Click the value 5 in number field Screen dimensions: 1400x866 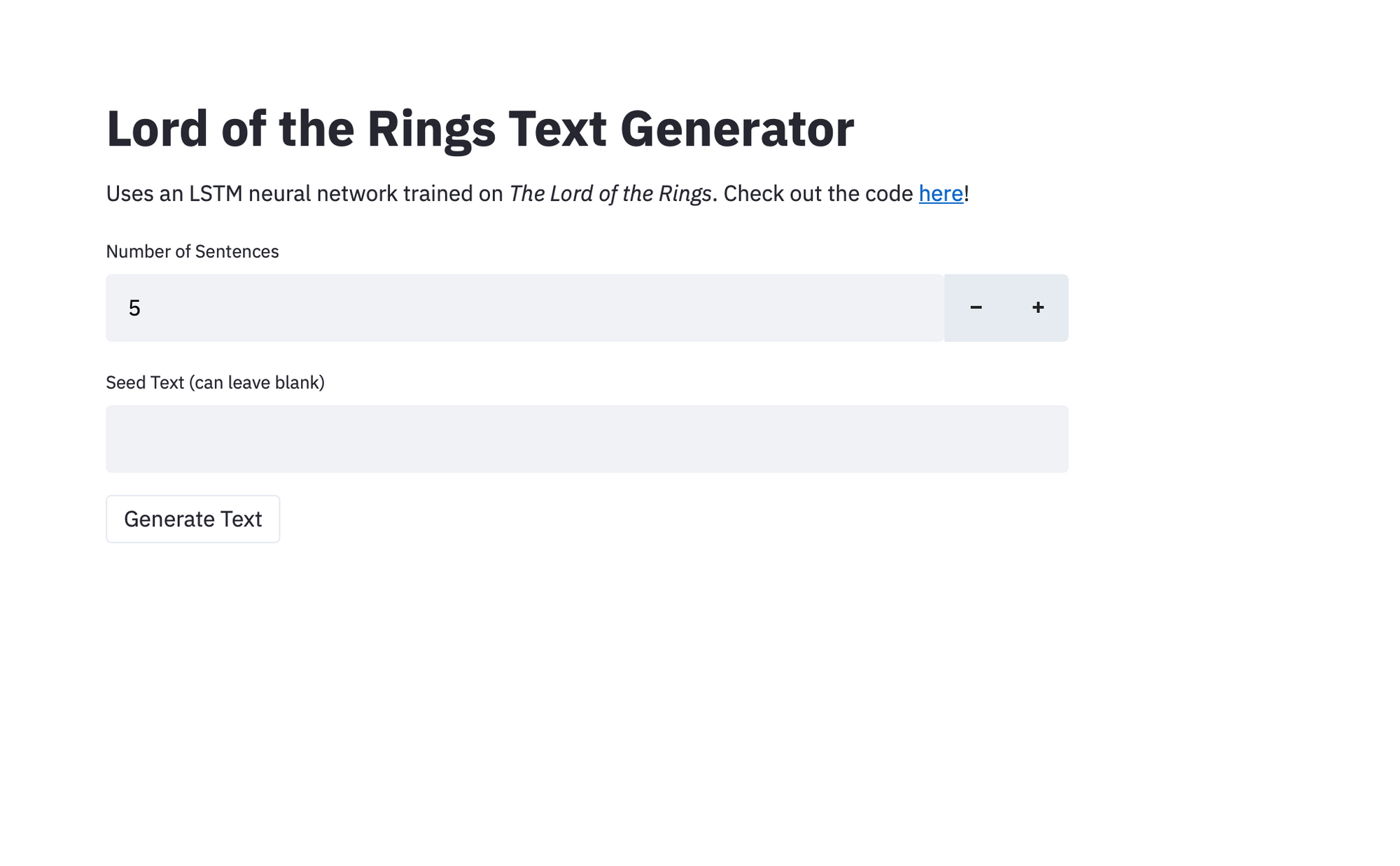[x=134, y=308]
